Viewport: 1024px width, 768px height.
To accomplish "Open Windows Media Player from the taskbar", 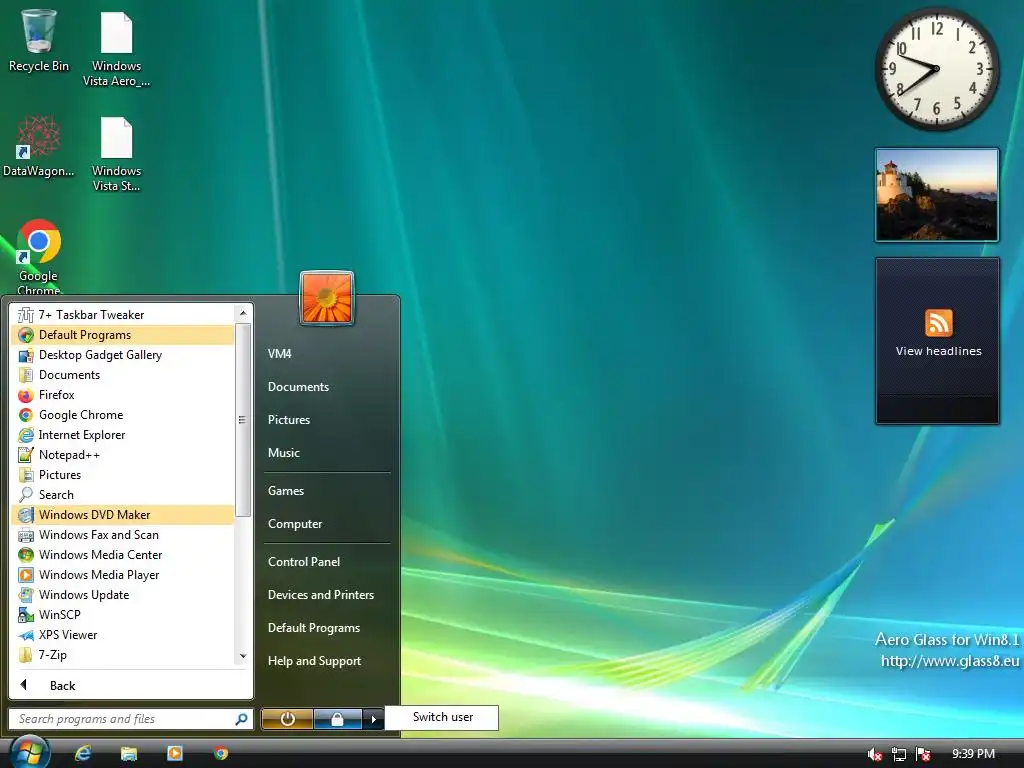I will point(174,754).
